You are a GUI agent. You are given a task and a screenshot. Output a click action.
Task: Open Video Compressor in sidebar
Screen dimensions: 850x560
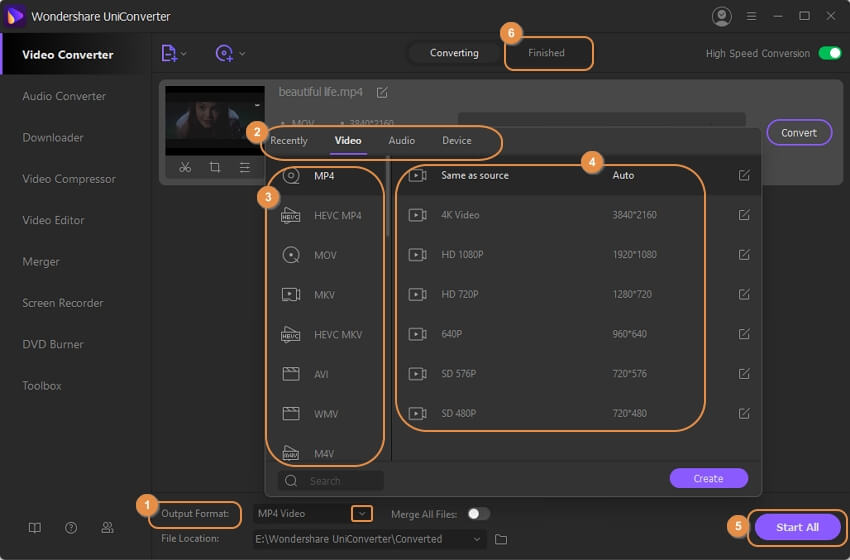tap(69, 179)
